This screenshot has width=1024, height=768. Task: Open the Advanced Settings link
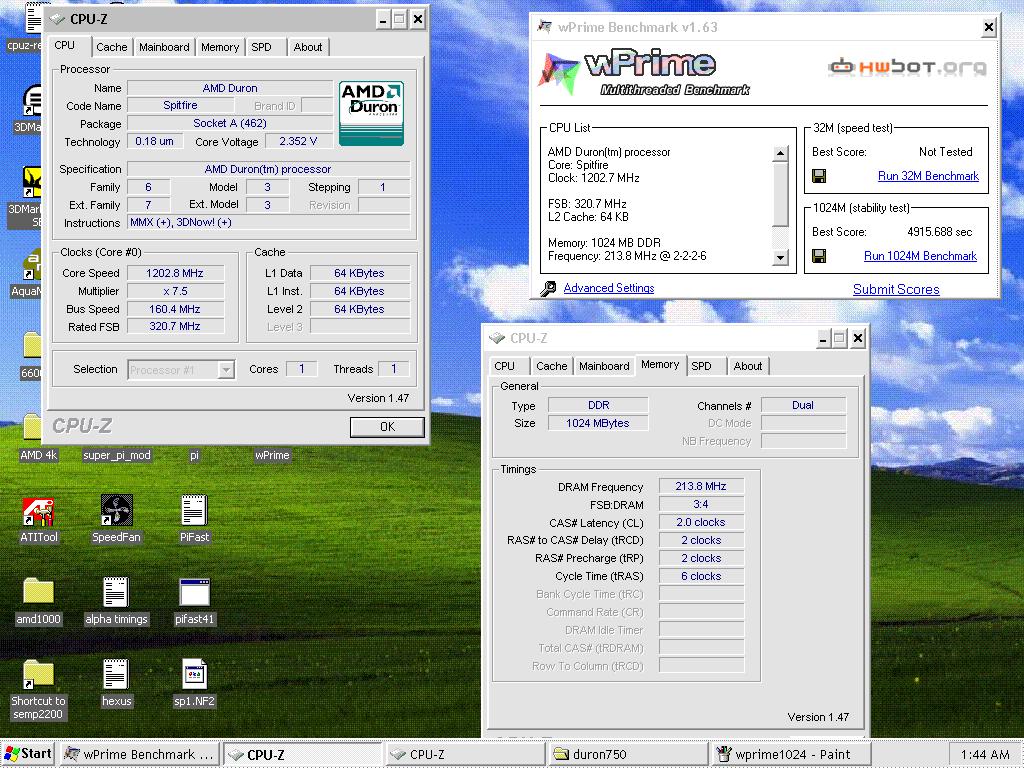[609, 288]
